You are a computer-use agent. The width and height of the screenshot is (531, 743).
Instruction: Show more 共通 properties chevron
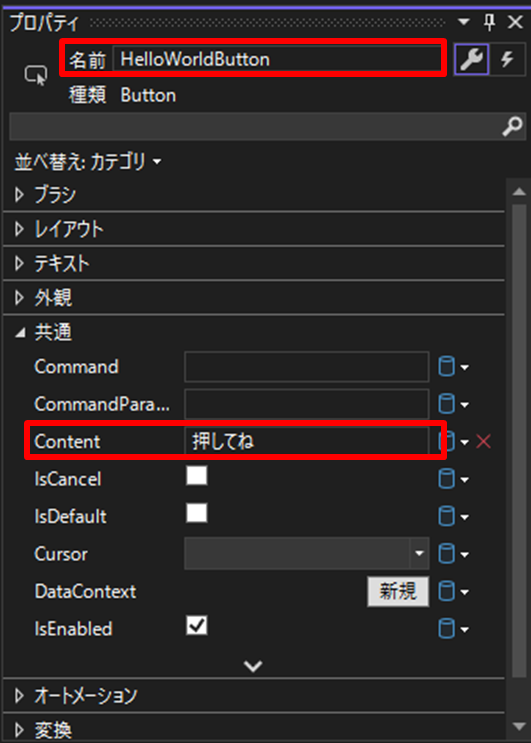[253, 666]
